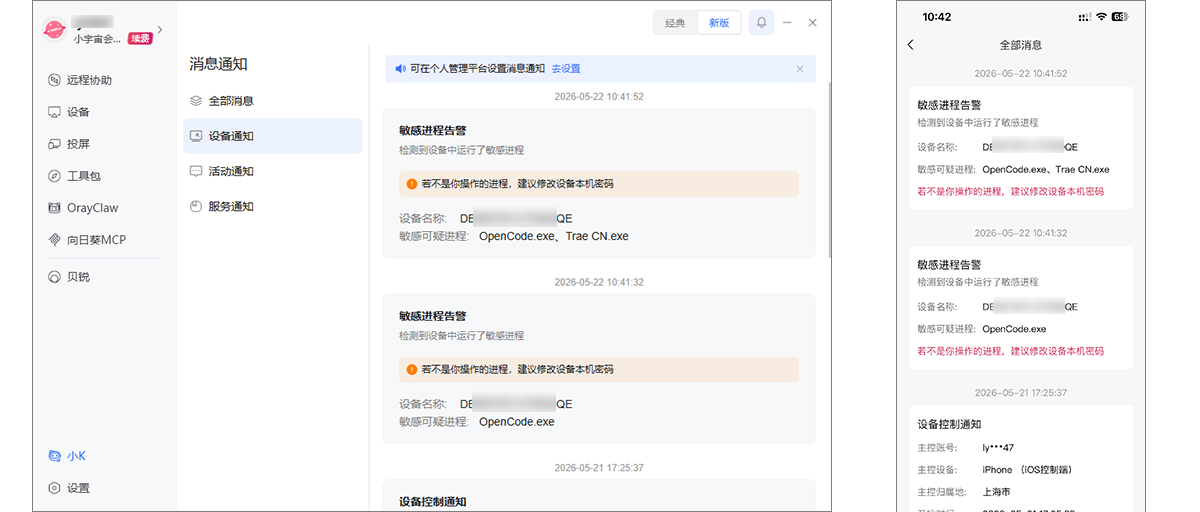Tap phone text iPhone (iOS控制端)

click(1027, 469)
